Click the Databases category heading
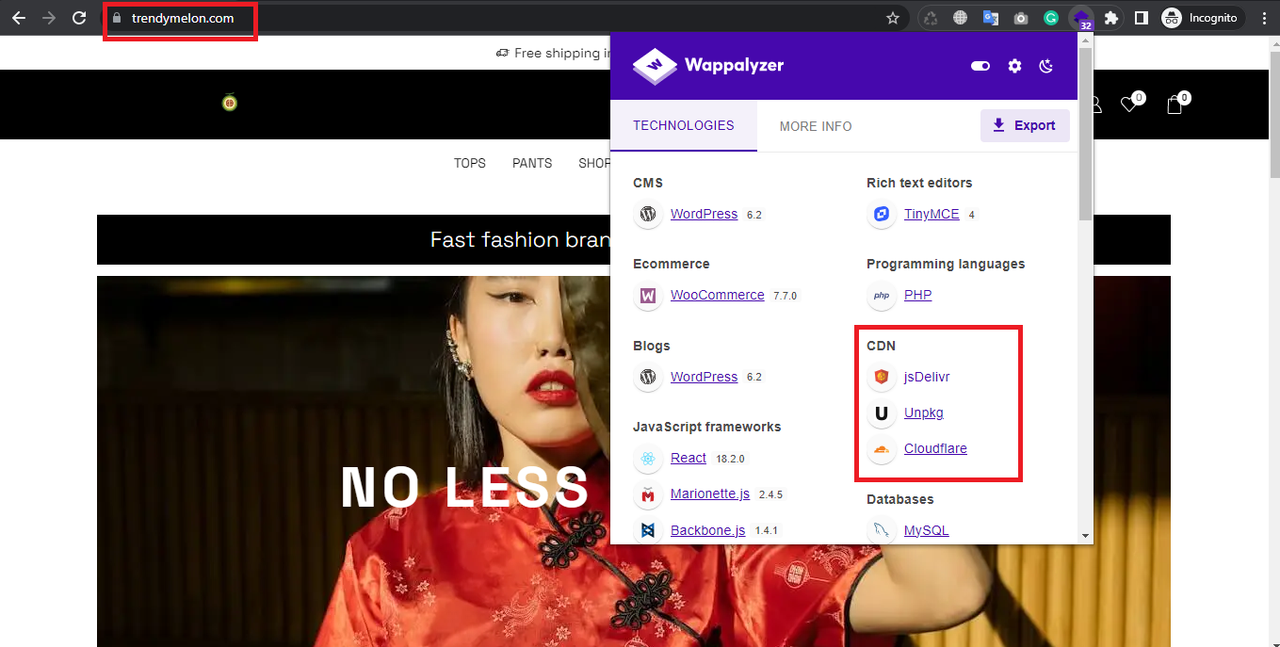 (x=900, y=499)
